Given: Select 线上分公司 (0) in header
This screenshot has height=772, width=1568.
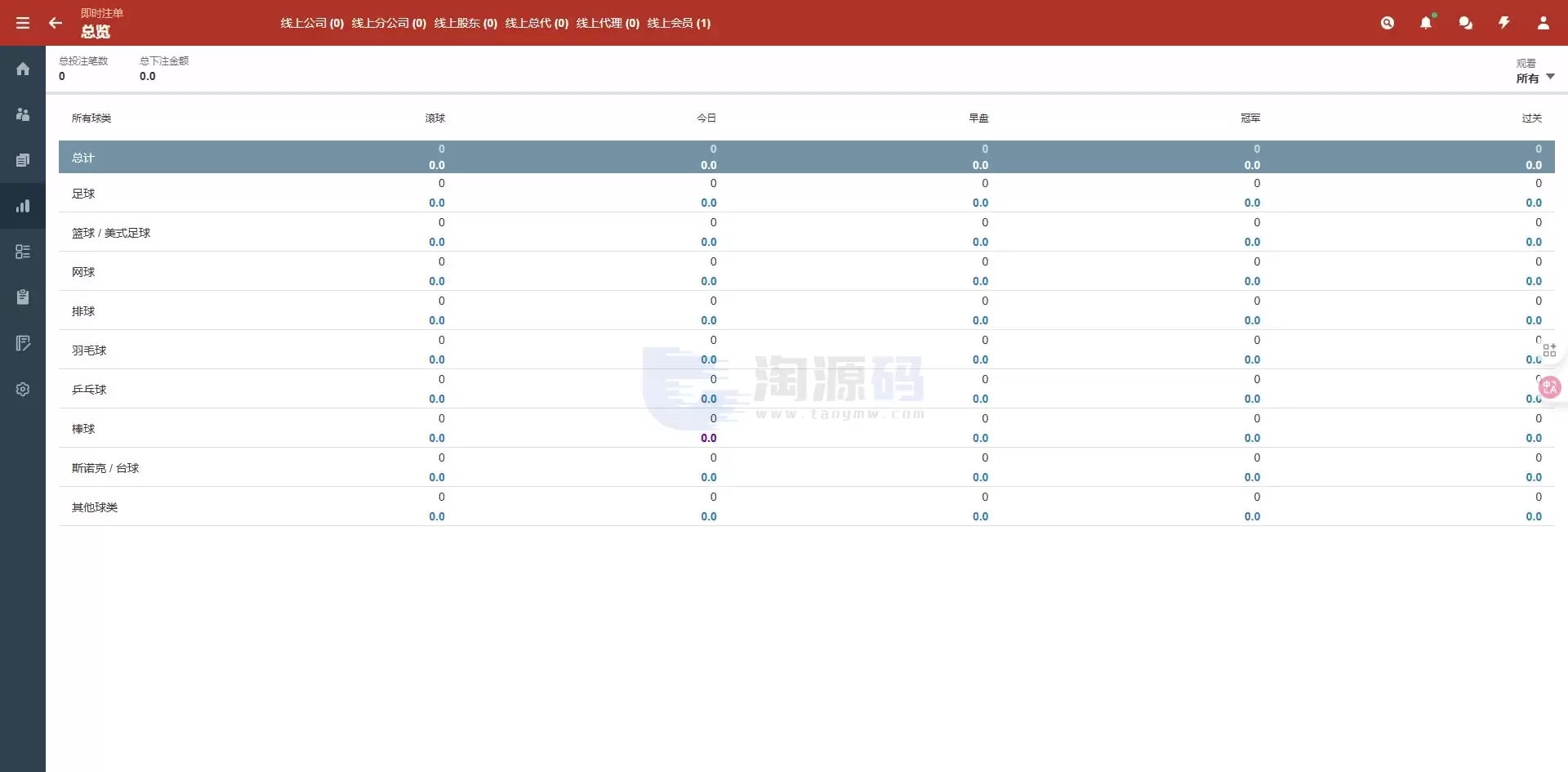Looking at the screenshot, I should [x=389, y=23].
